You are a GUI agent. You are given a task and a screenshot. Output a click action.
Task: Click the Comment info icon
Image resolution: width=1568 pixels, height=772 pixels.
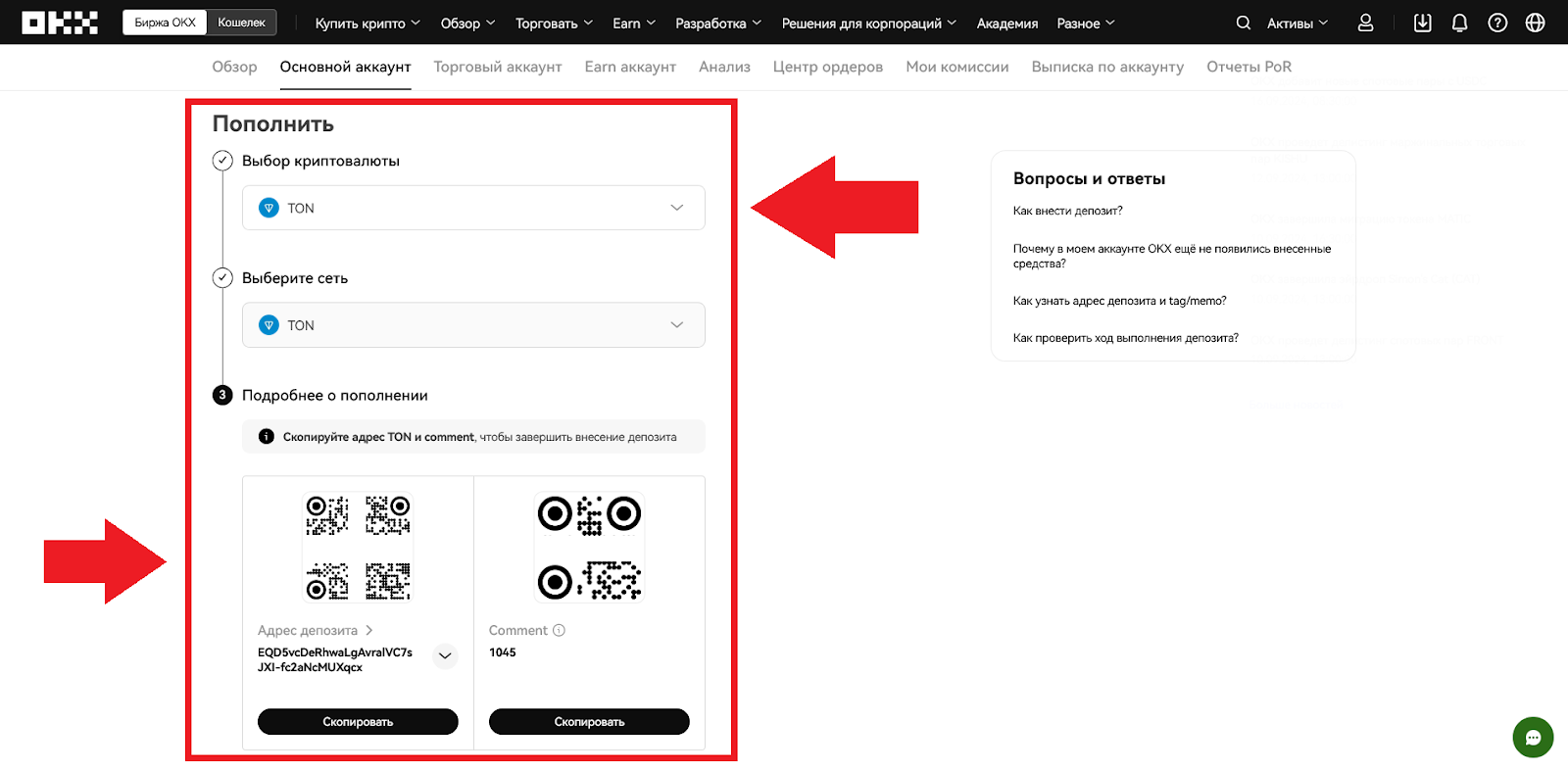tap(559, 630)
